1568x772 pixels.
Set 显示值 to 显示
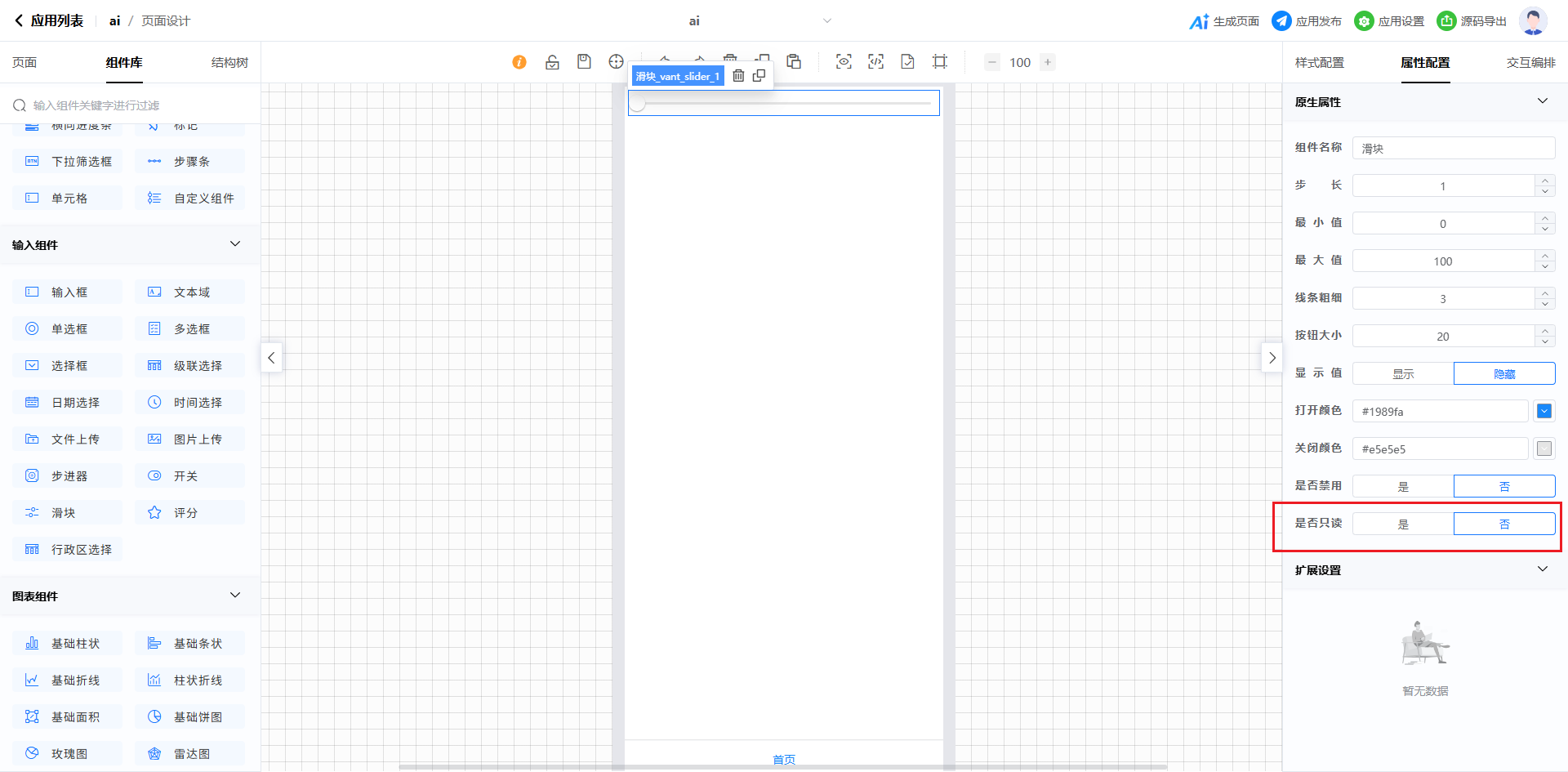(x=1403, y=373)
